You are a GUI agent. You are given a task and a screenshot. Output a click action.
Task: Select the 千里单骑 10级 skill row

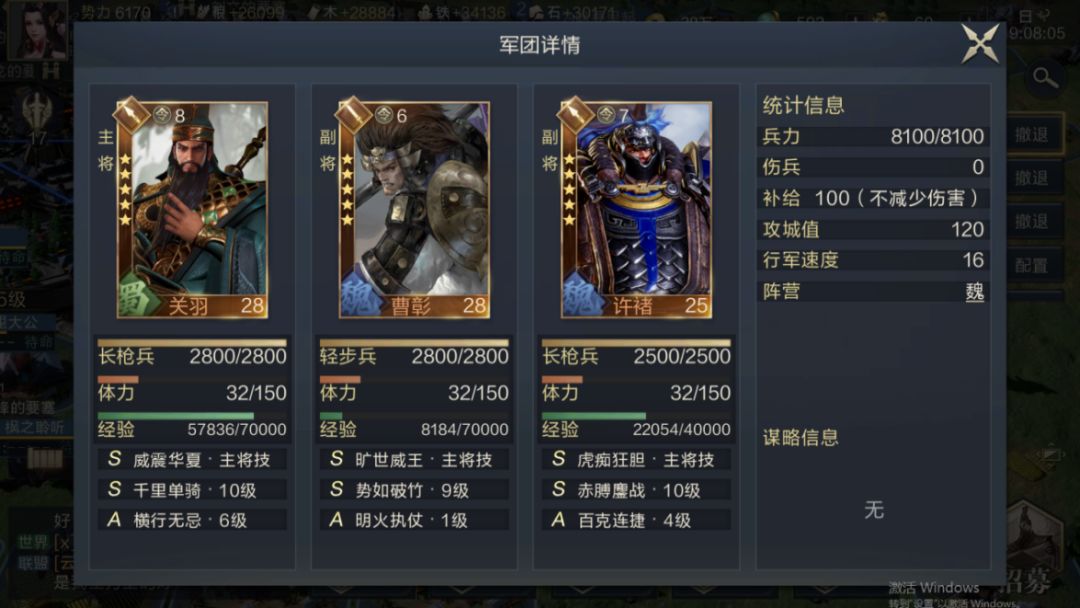192,490
